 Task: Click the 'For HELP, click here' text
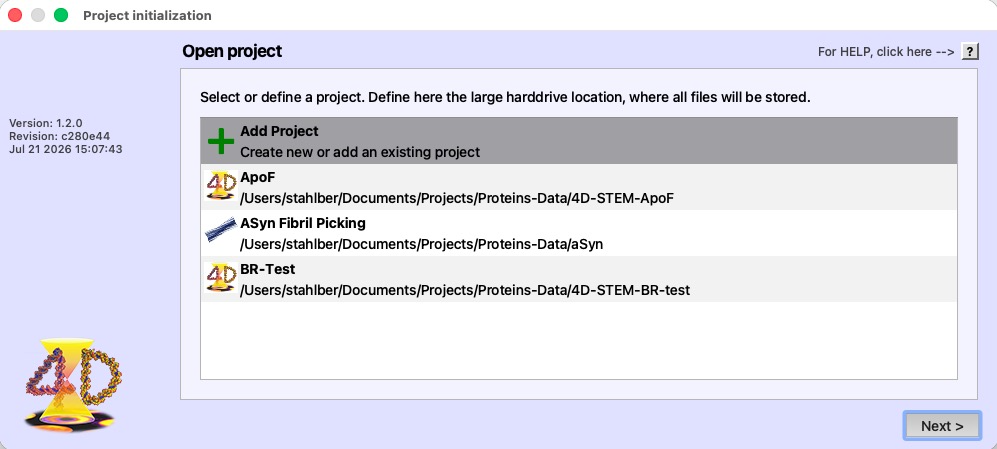coord(886,52)
